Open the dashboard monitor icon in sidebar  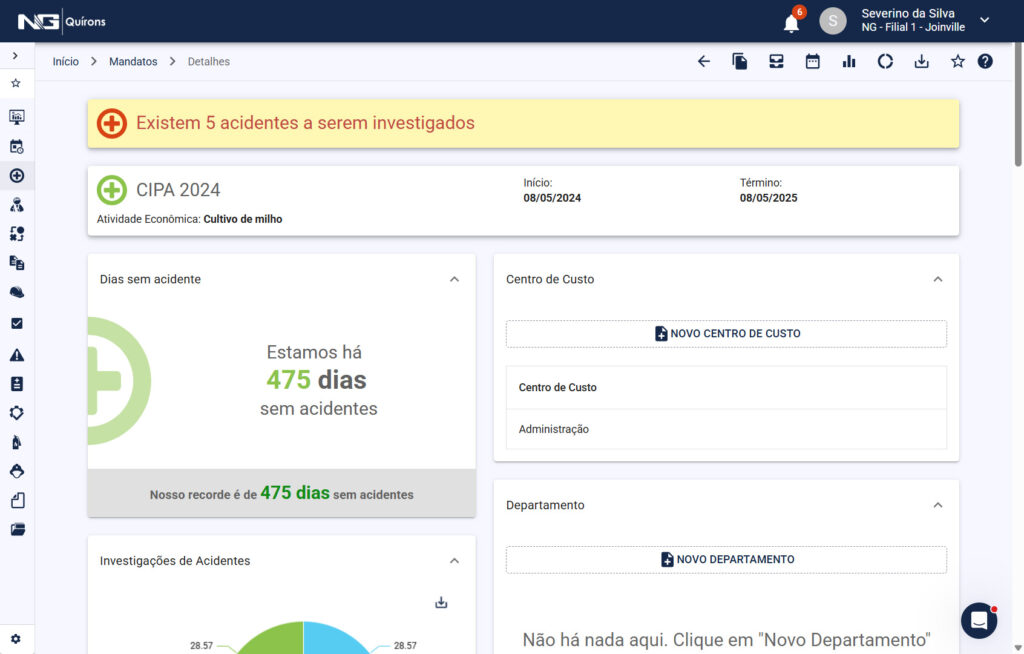click(17, 117)
